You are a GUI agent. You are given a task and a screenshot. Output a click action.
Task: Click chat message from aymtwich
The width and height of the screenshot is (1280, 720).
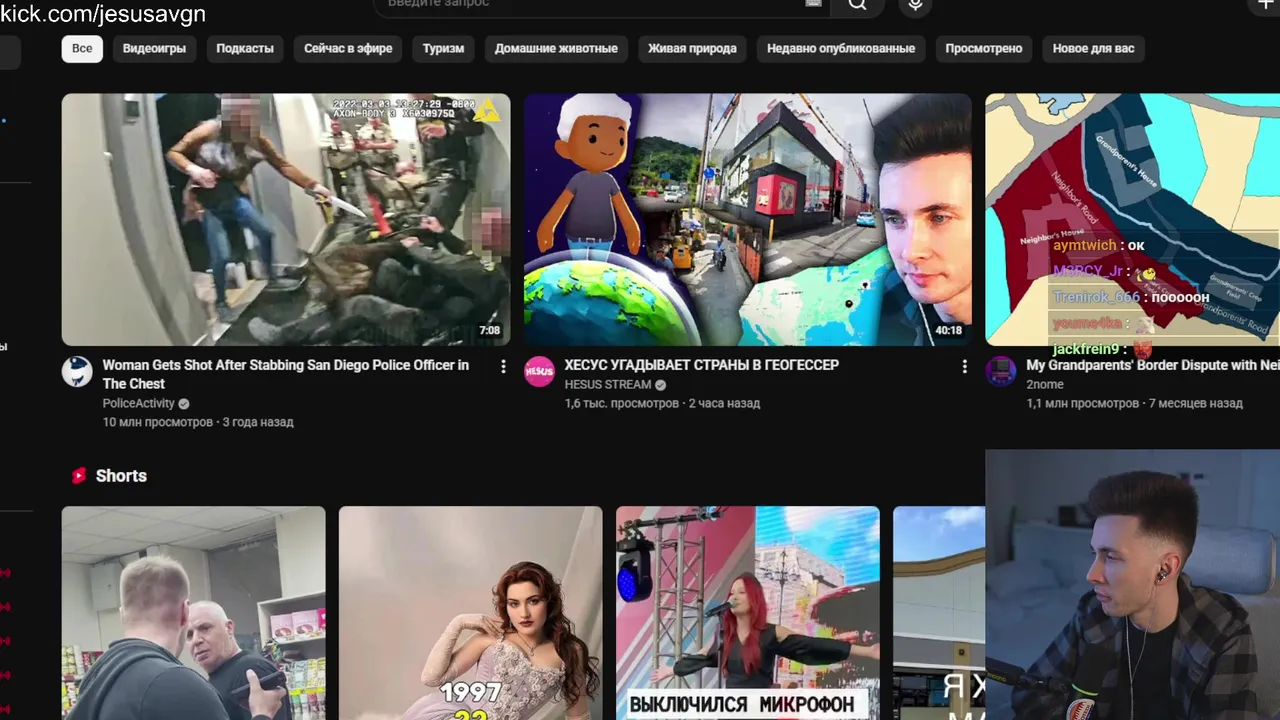1098,245
